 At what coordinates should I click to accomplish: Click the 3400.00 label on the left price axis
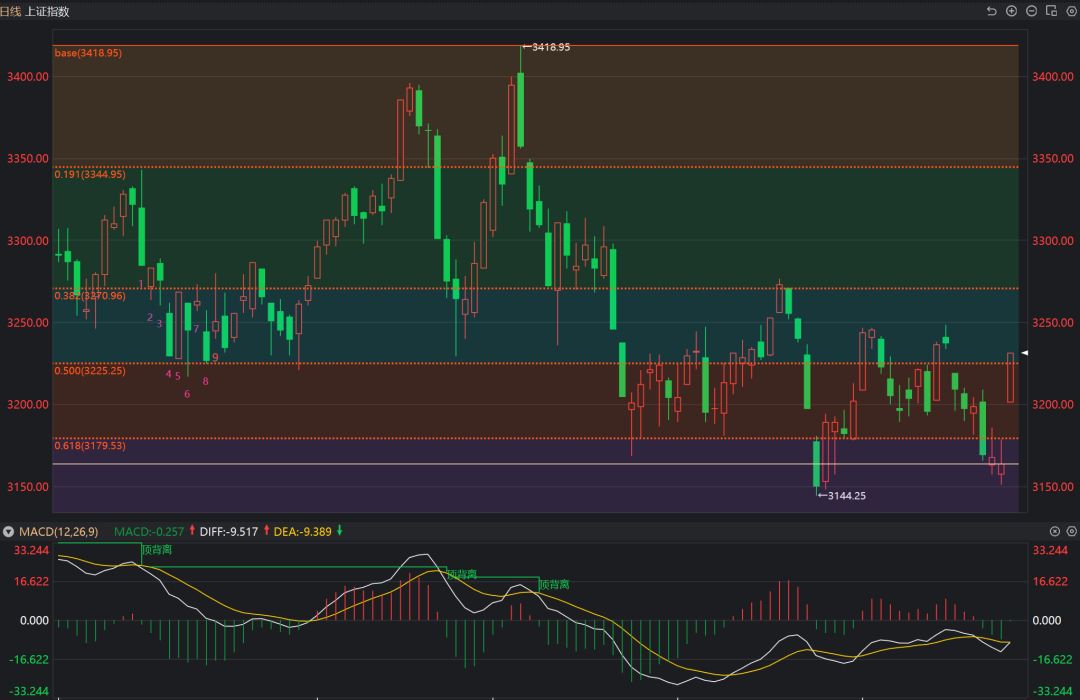pyautogui.click(x=28, y=76)
